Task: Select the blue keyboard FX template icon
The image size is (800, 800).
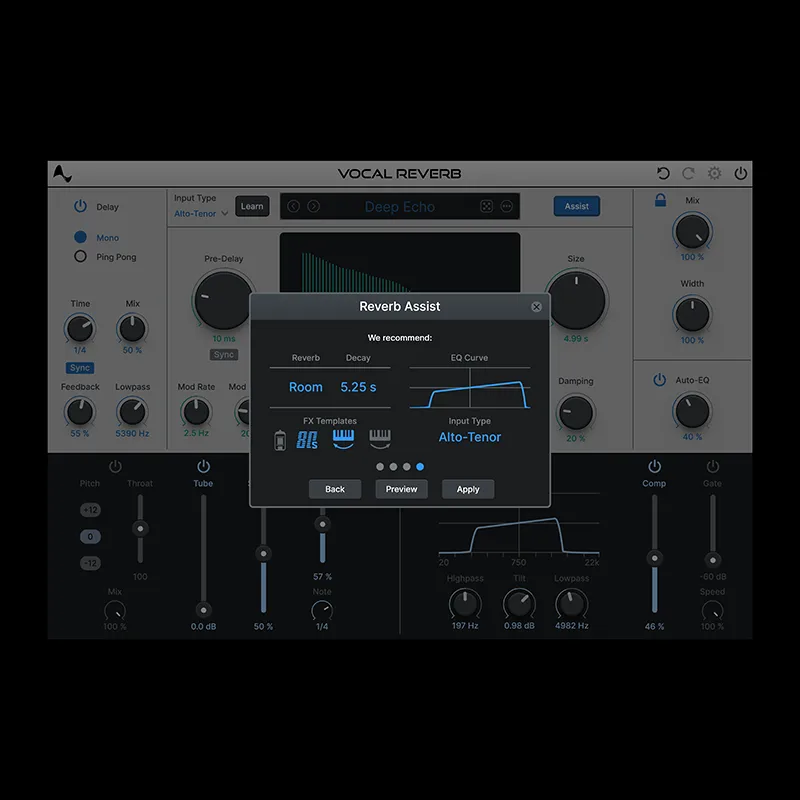Action: [343, 439]
